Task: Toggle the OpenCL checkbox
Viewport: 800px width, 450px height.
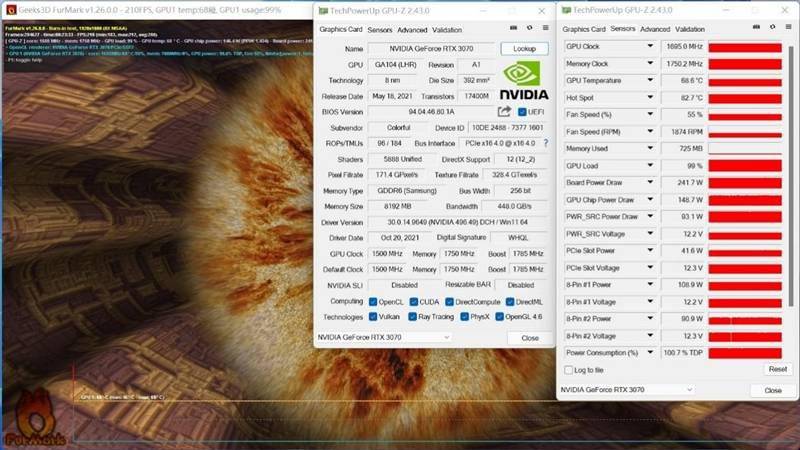Action: 373,302
